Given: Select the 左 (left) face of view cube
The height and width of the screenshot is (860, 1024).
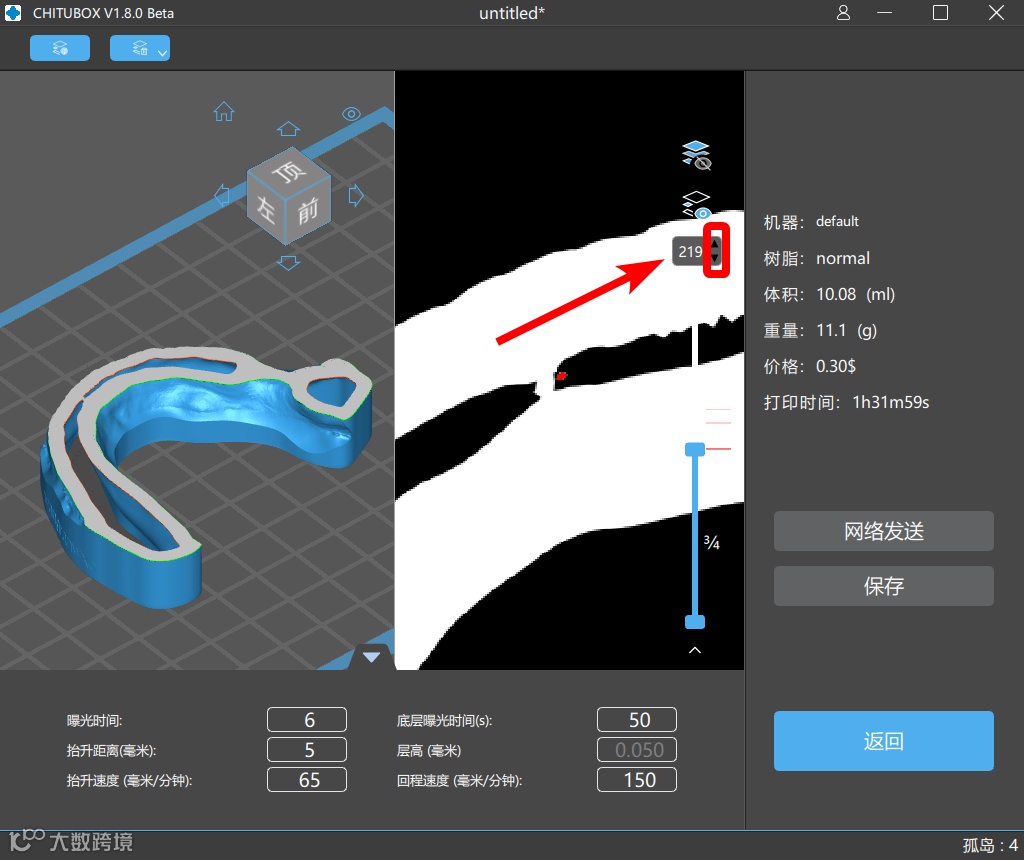Looking at the screenshot, I should tap(266, 209).
